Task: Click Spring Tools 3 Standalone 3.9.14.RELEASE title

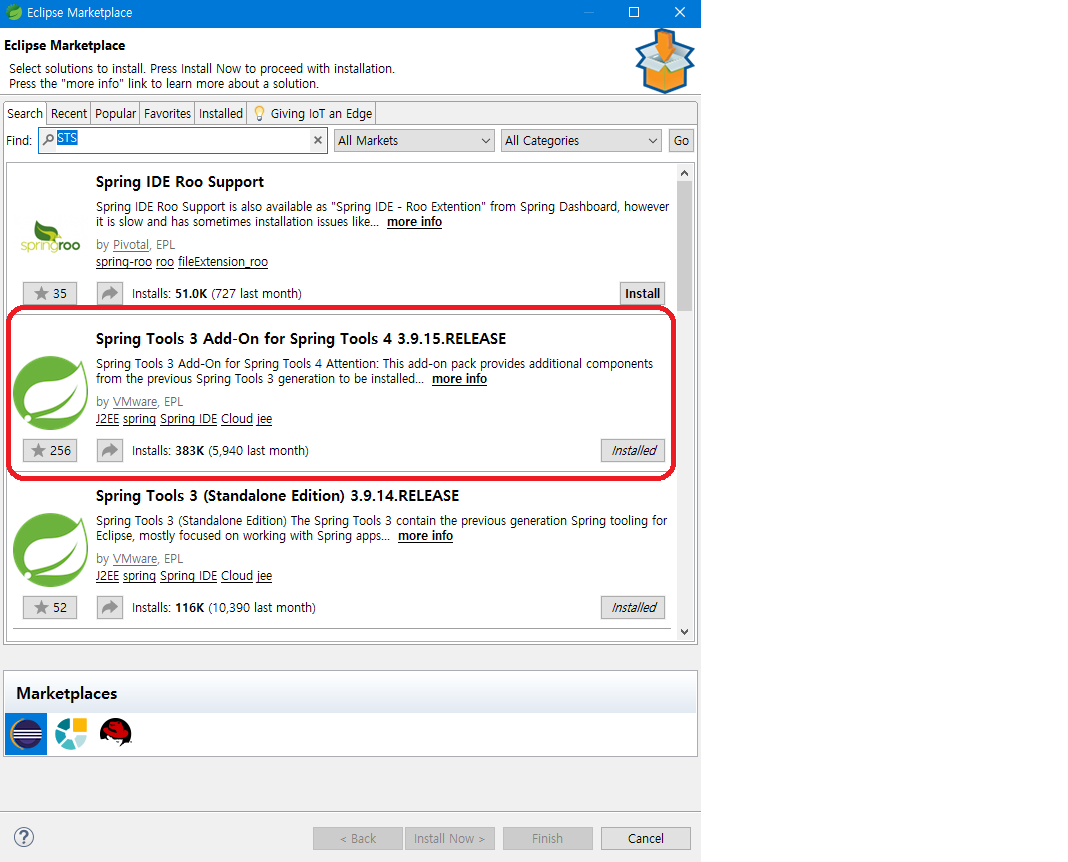Action: point(277,496)
